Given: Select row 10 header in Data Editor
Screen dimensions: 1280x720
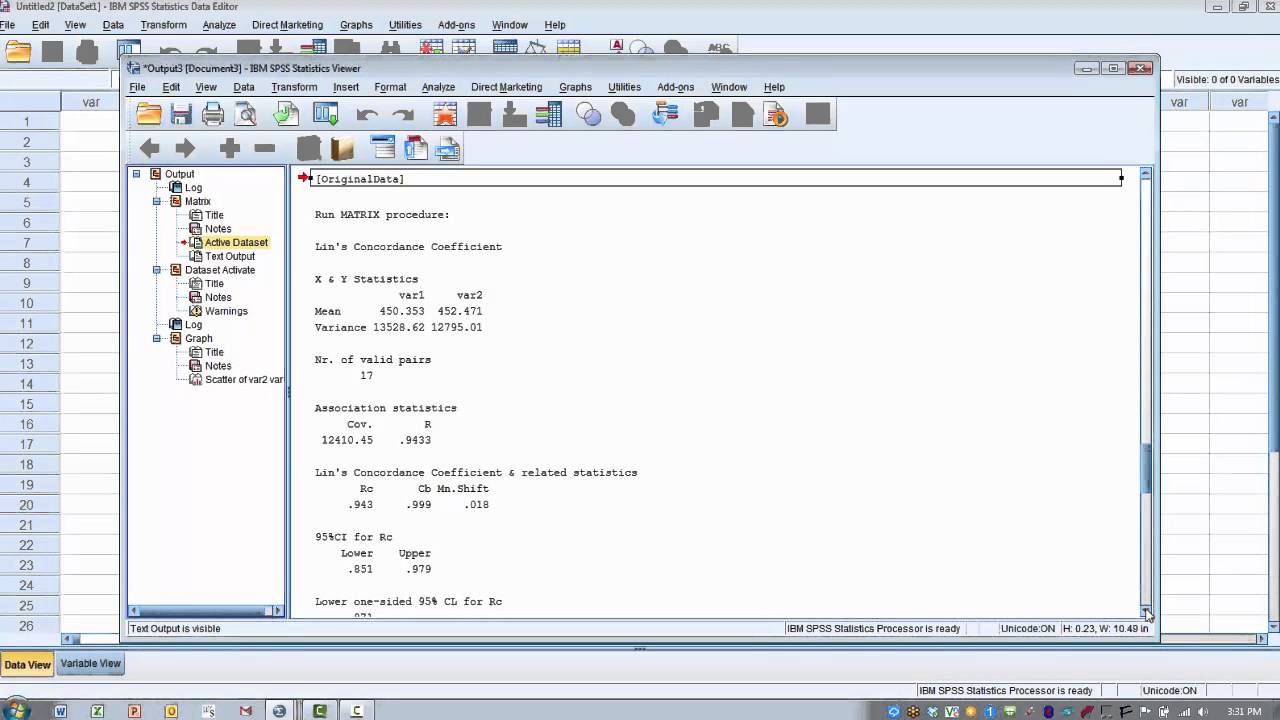Looking at the screenshot, I should 26,303.
